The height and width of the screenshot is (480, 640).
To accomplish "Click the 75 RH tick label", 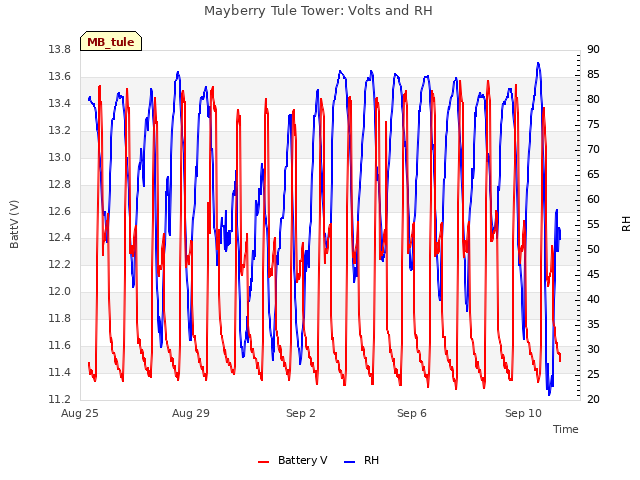I will coord(593,124).
